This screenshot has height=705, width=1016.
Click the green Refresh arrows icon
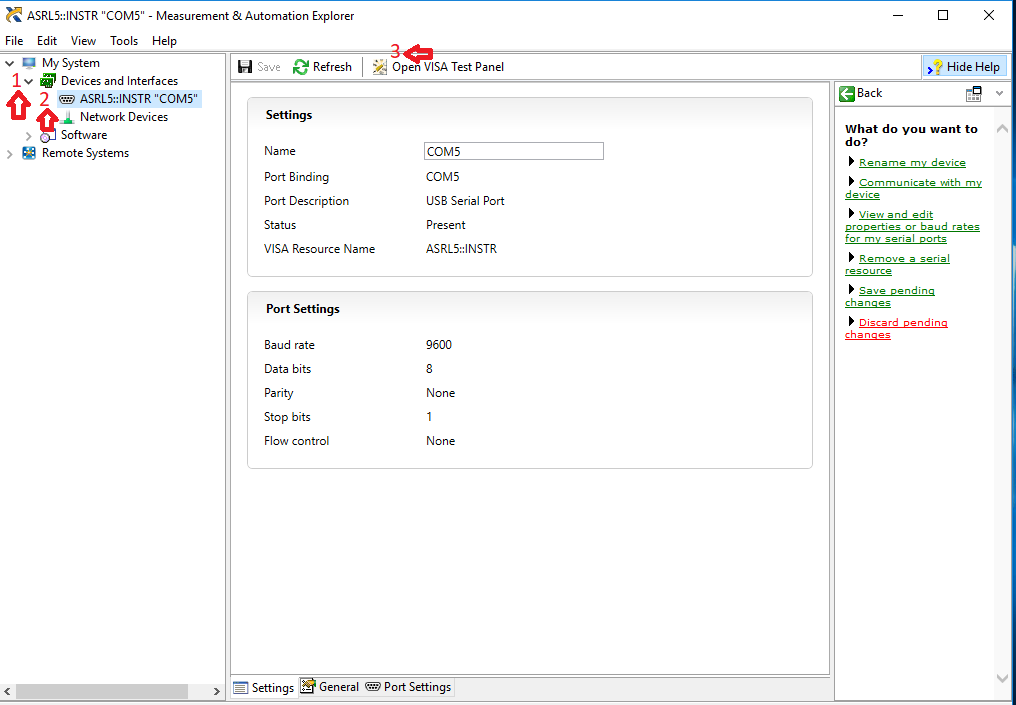tap(301, 67)
